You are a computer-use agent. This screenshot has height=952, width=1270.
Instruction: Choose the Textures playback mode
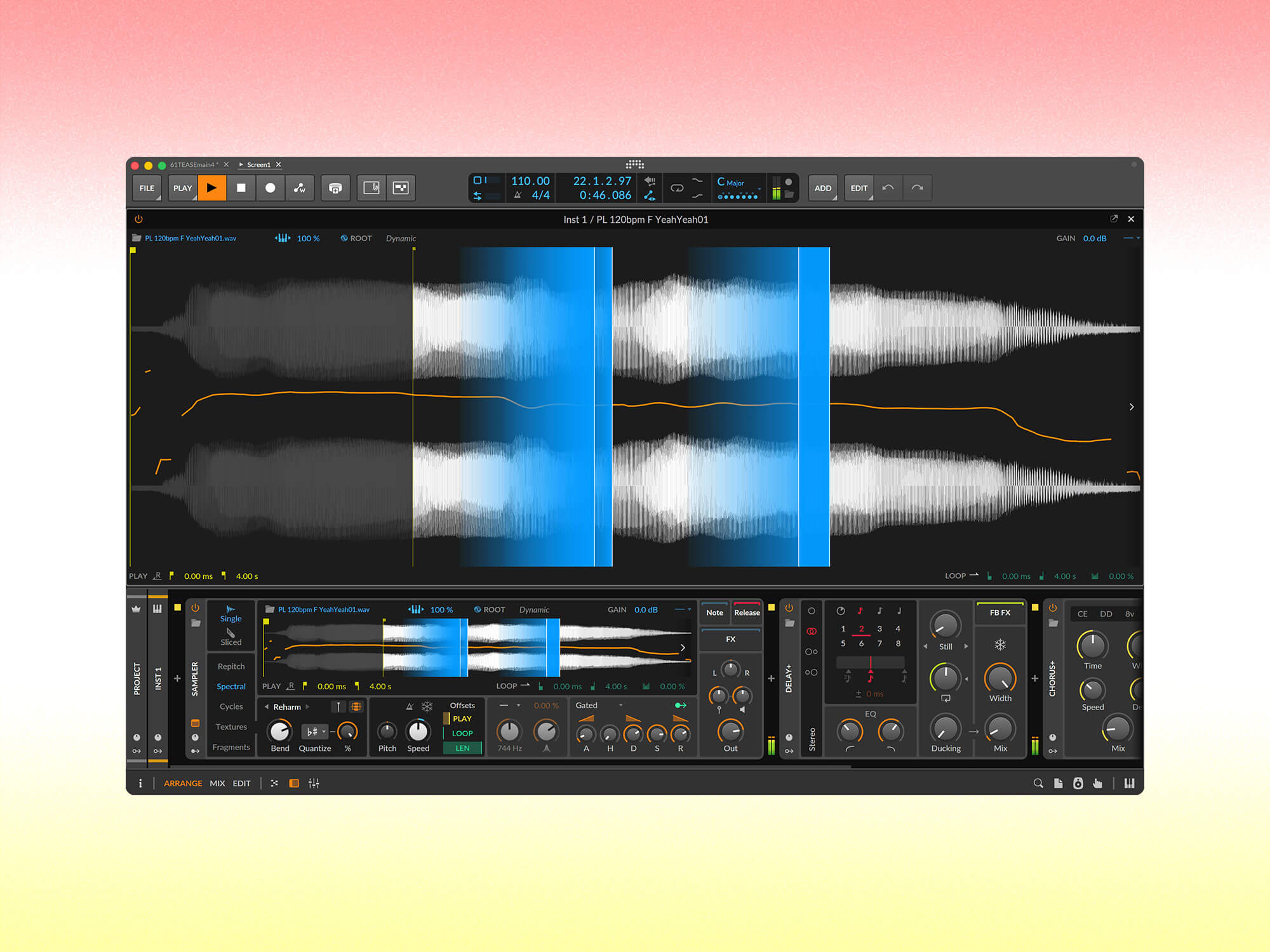tap(231, 727)
